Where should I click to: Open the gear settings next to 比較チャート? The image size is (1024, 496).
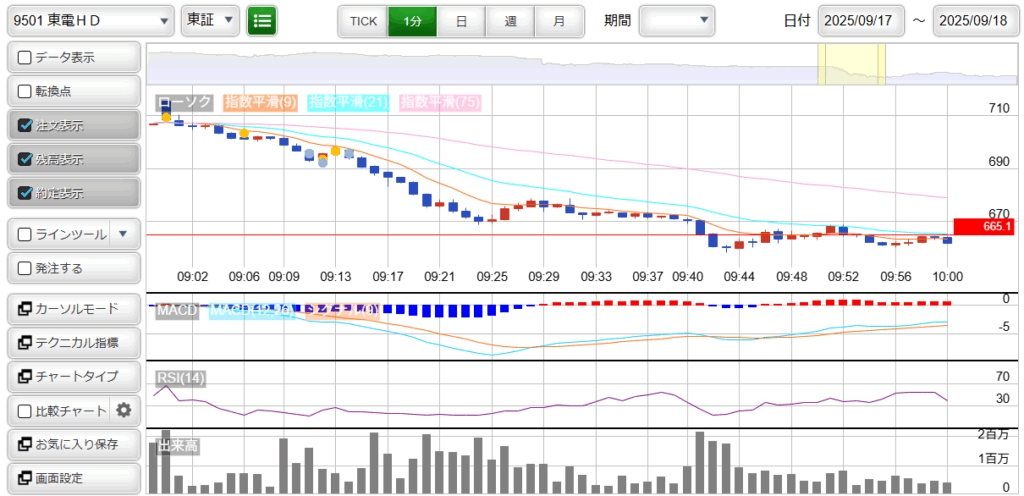[124, 411]
